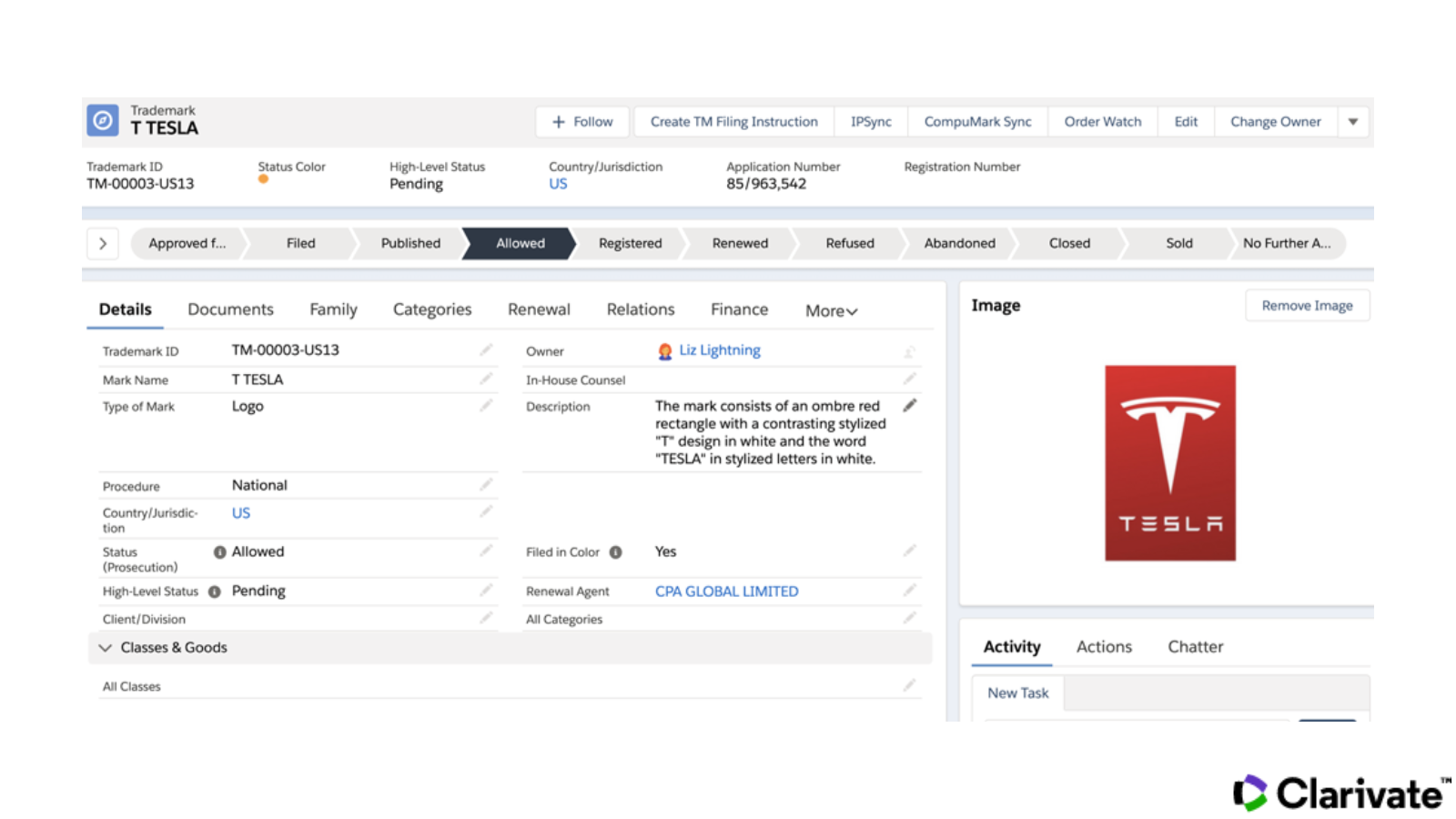This screenshot has width=1456, height=819.
Task: Run IPSync on the record
Action: 871,121
